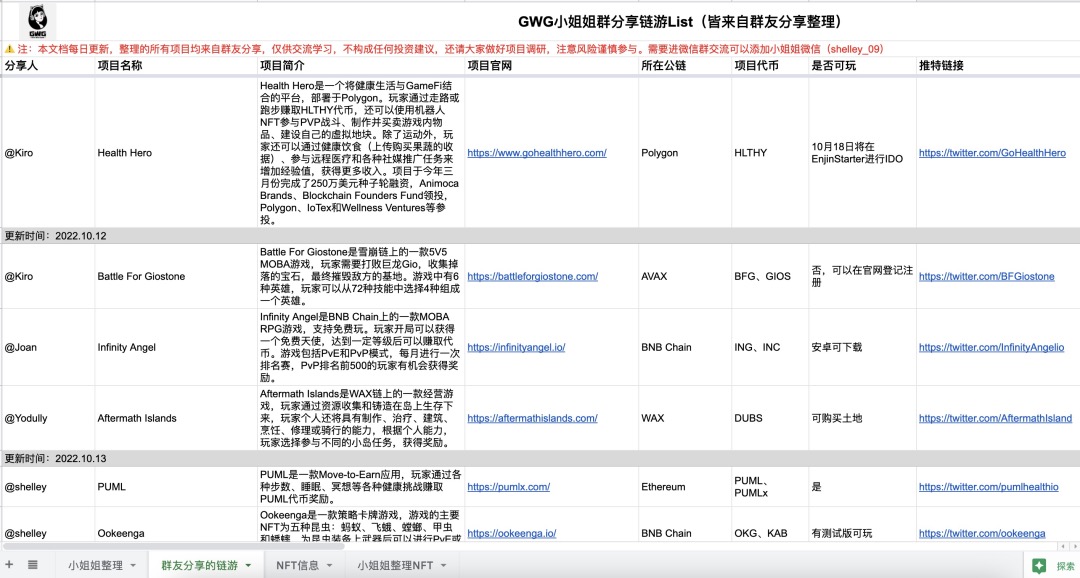
Task: Open the AftermathIsland Twitter link
Action: pos(995,418)
